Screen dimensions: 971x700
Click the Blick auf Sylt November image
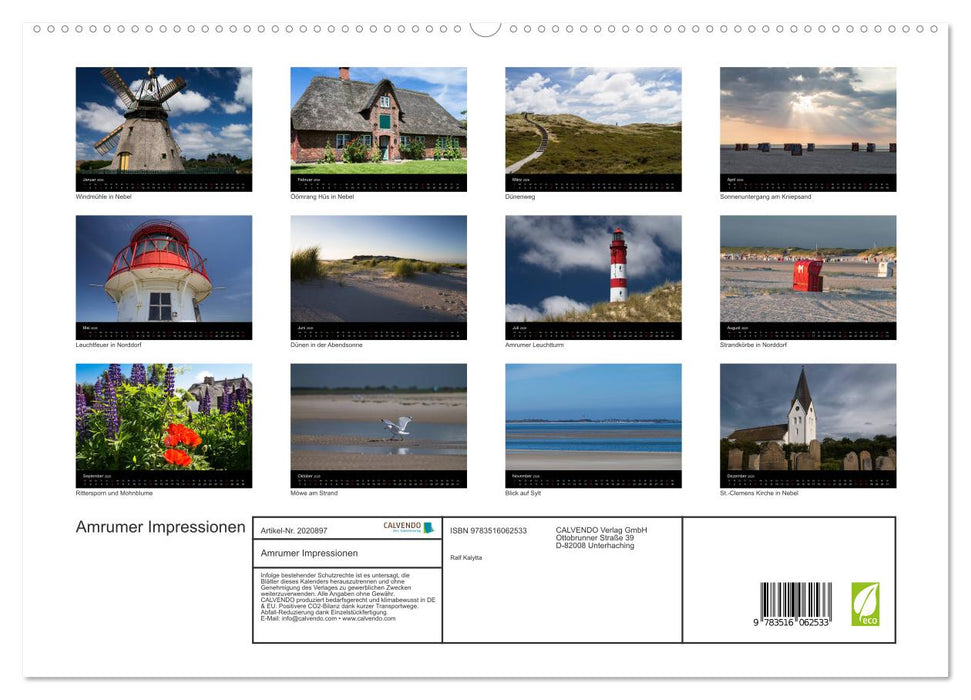tap(593, 424)
